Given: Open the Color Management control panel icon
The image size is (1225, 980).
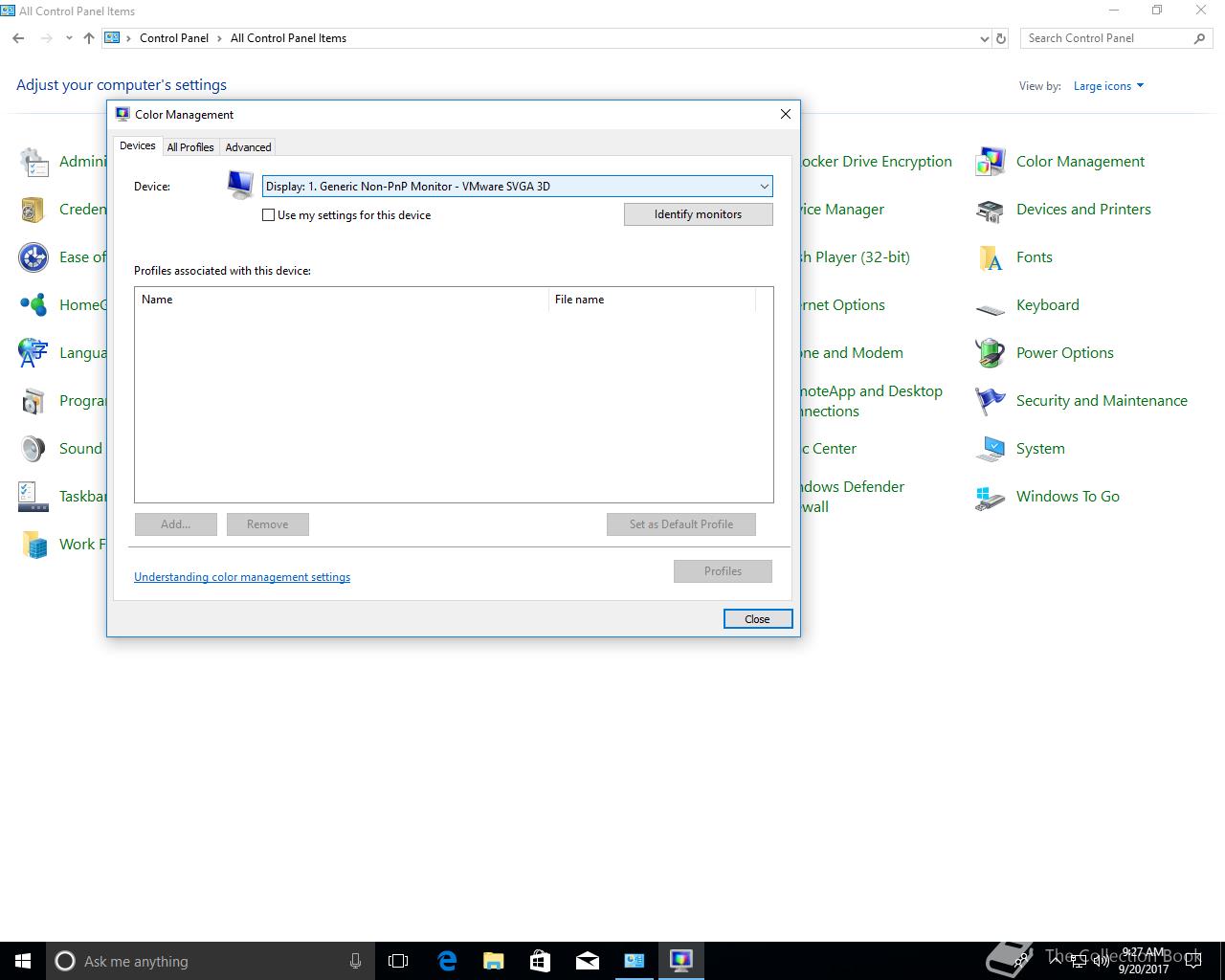Looking at the screenshot, I should pyautogui.click(x=990, y=162).
